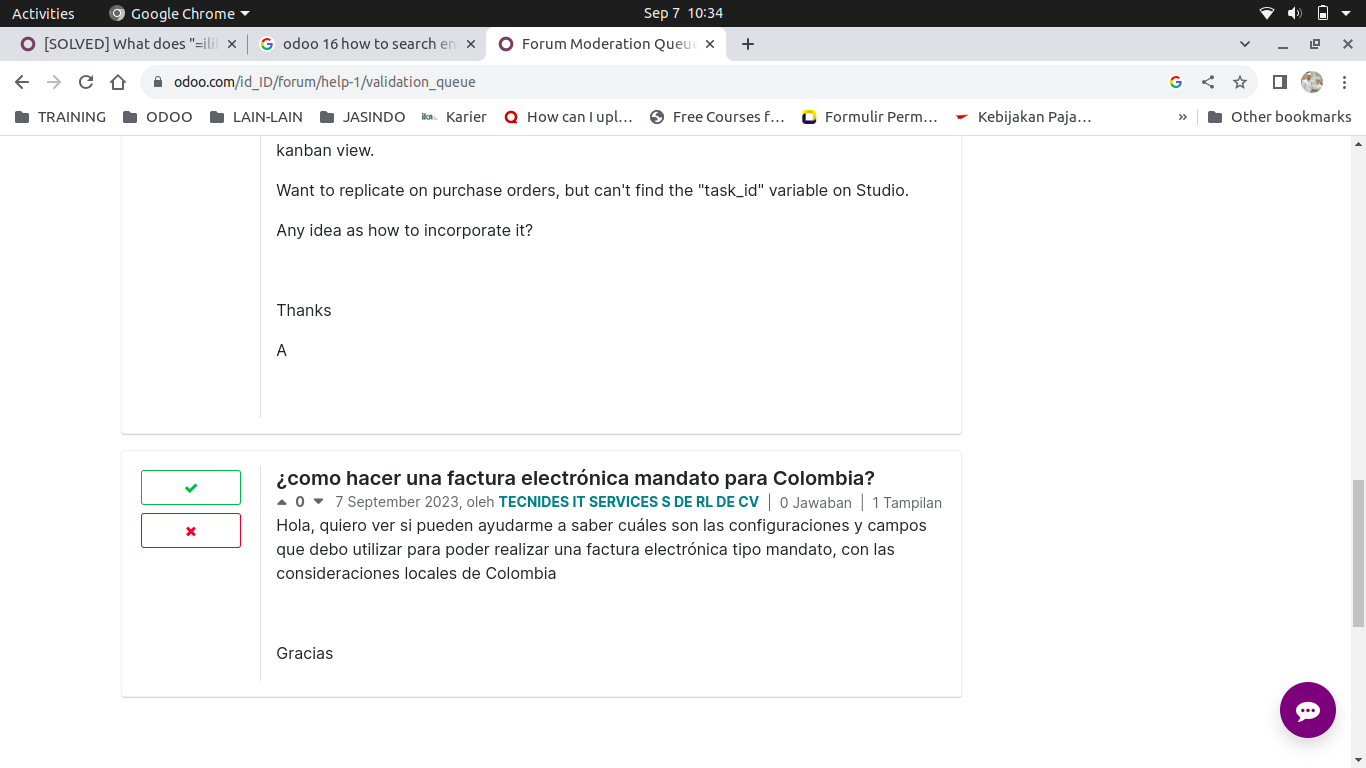Click the address bar URL field
Screen dimensions: 1366x768
pyautogui.click(x=600, y=82)
